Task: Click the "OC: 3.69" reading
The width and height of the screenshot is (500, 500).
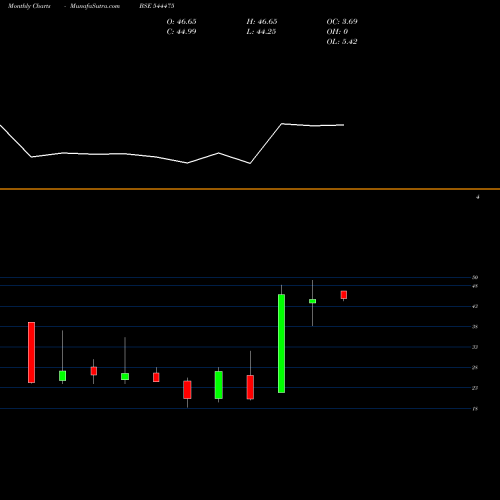Action: (342, 22)
